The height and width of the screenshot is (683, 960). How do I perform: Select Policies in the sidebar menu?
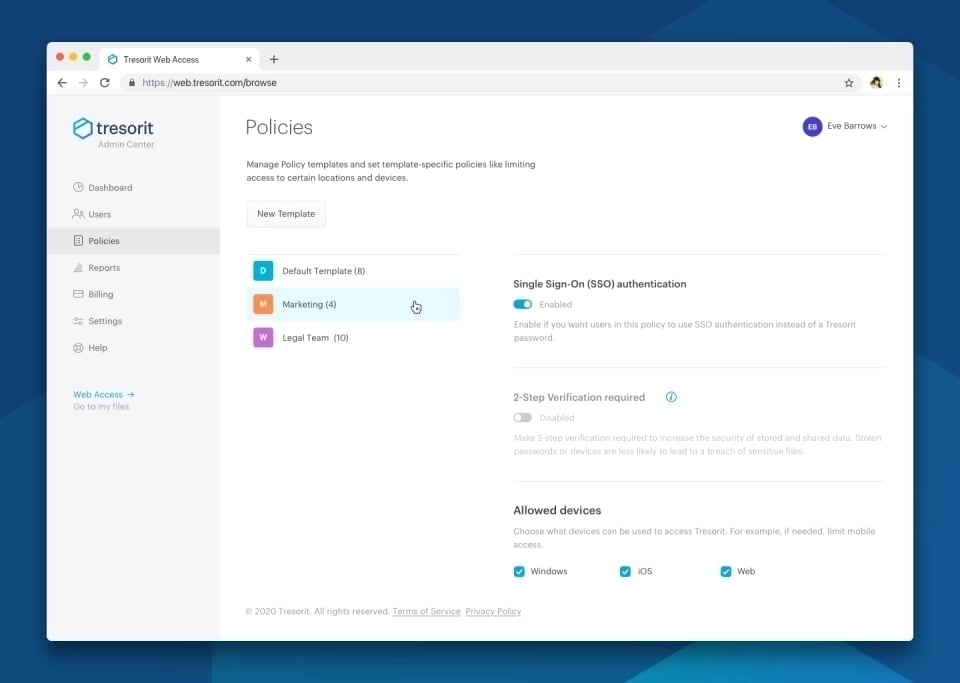tap(100, 240)
